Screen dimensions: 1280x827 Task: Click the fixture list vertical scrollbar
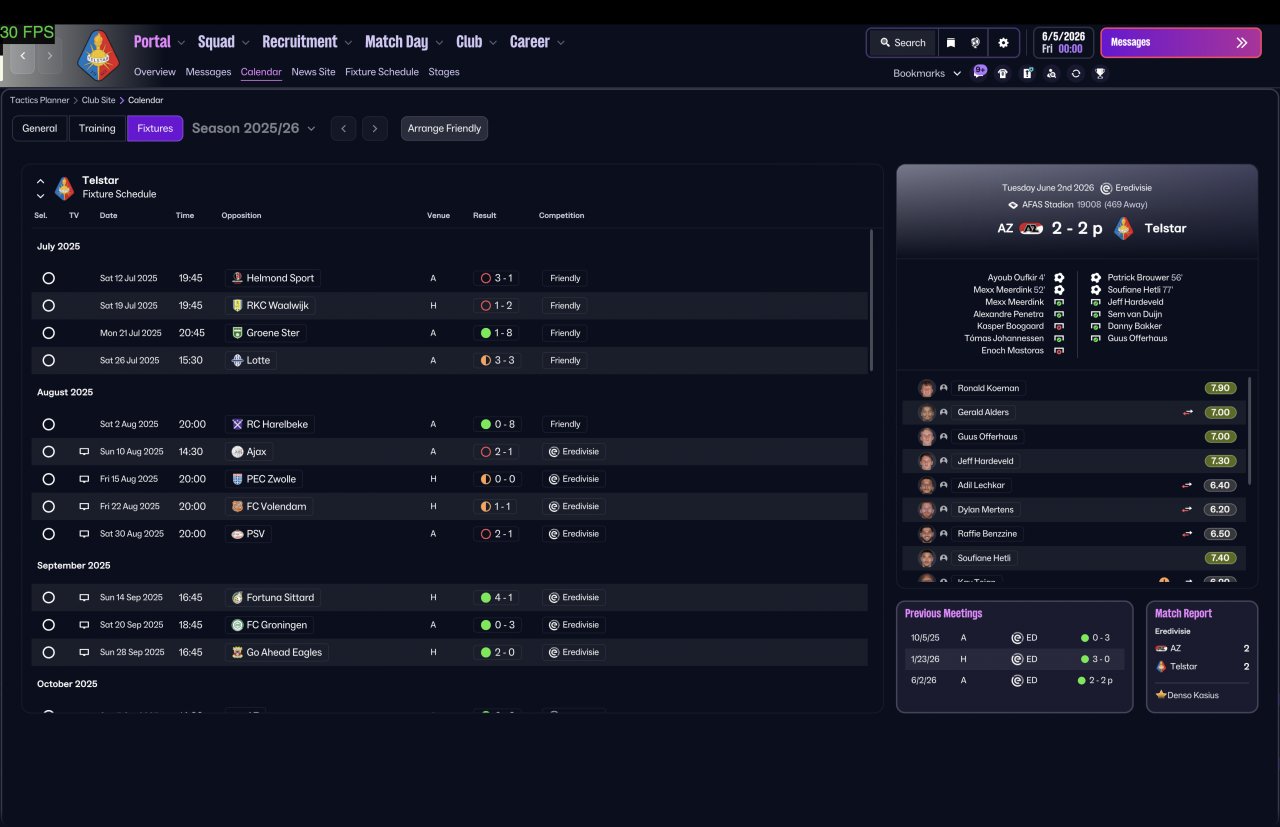(872, 300)
